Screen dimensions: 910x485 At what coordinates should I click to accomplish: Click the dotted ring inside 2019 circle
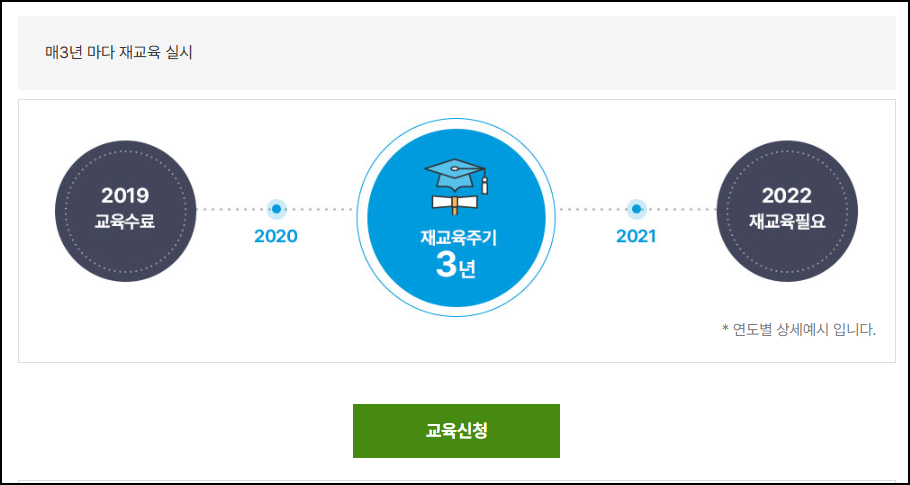click(x=125, y=151)
